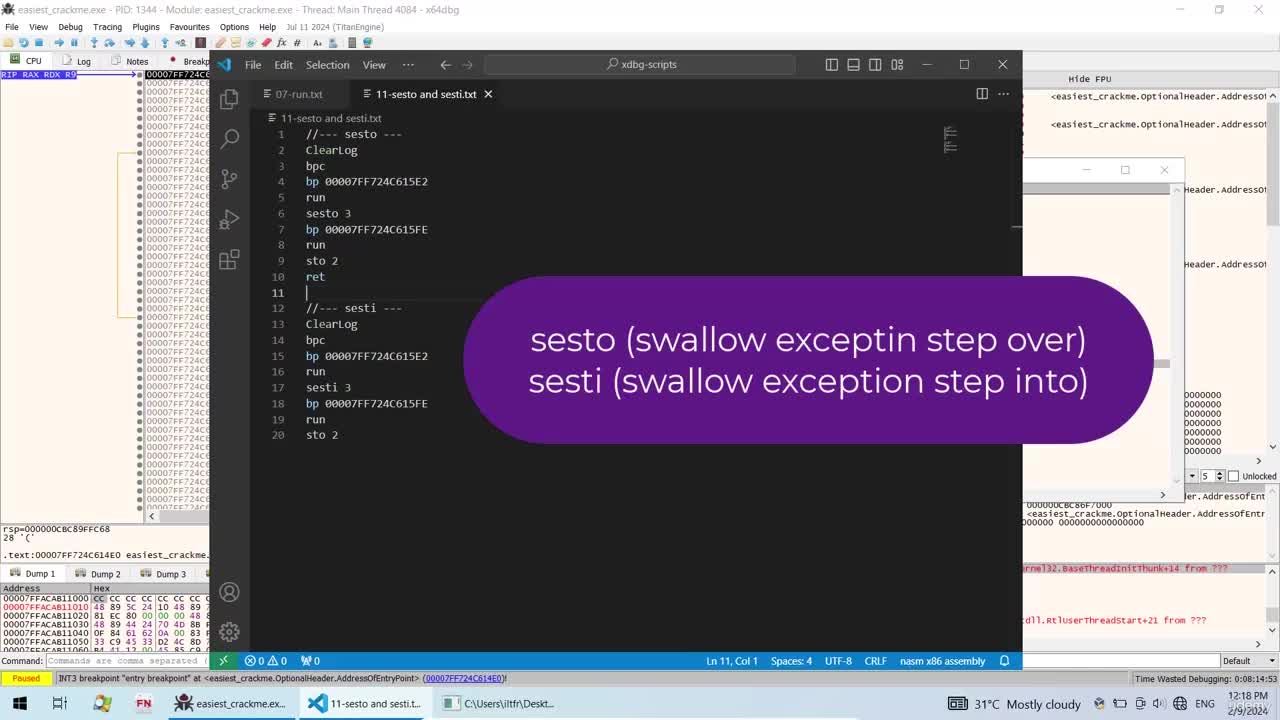
Task: Open Extensions view in VS Code activity bar
Action: (x=229, y=259)
